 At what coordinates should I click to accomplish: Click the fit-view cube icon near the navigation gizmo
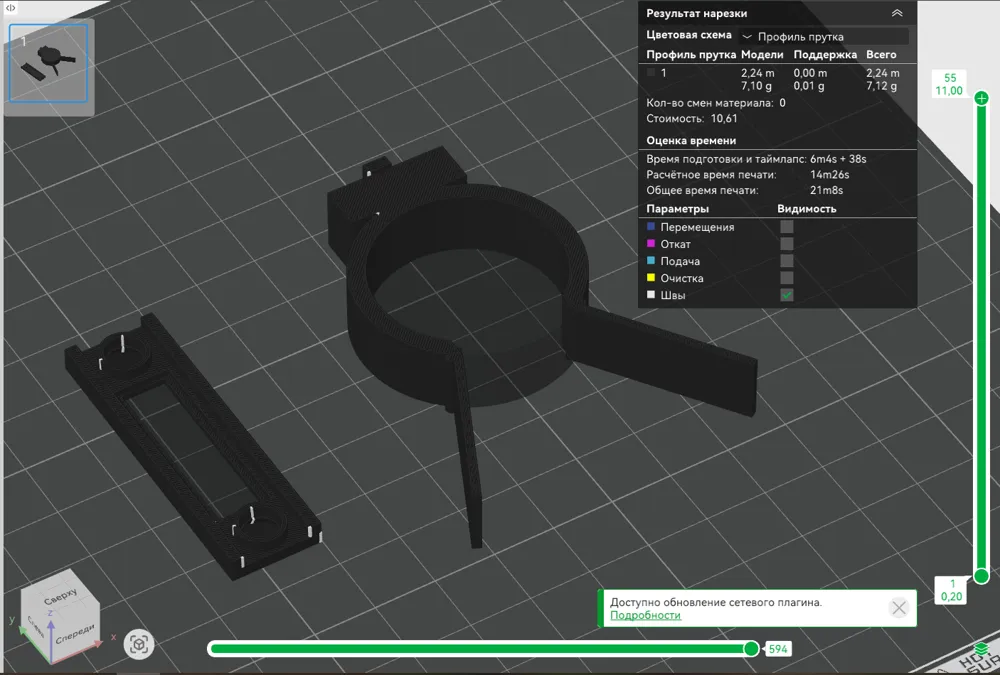click(x=140, y=645)
